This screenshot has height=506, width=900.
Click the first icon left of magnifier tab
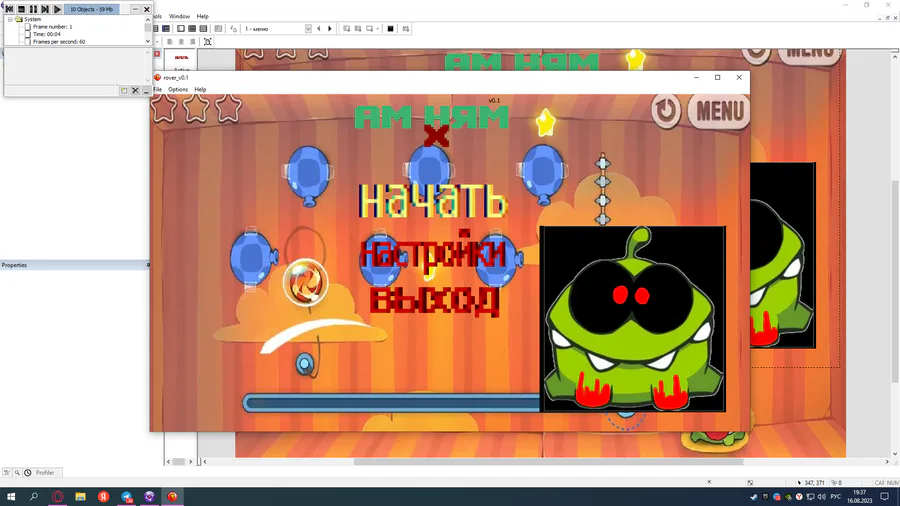[x=7, y=473]
